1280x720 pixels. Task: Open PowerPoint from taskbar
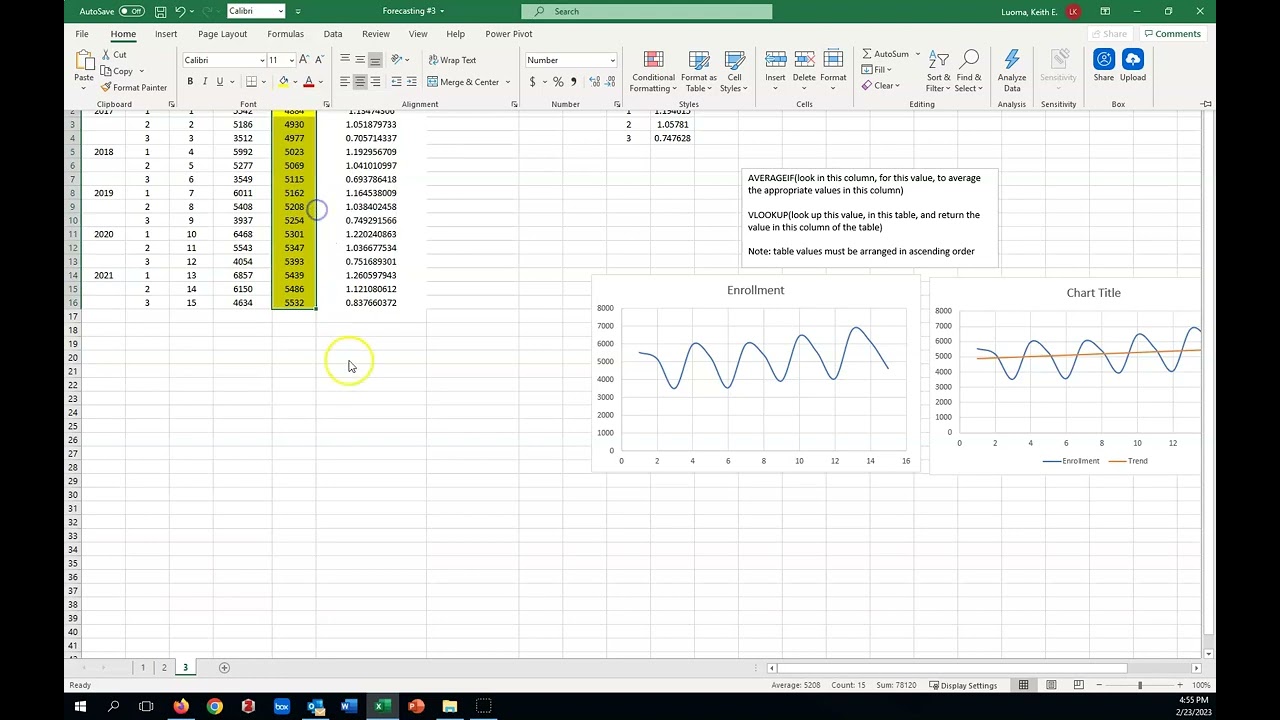(416, 706)
